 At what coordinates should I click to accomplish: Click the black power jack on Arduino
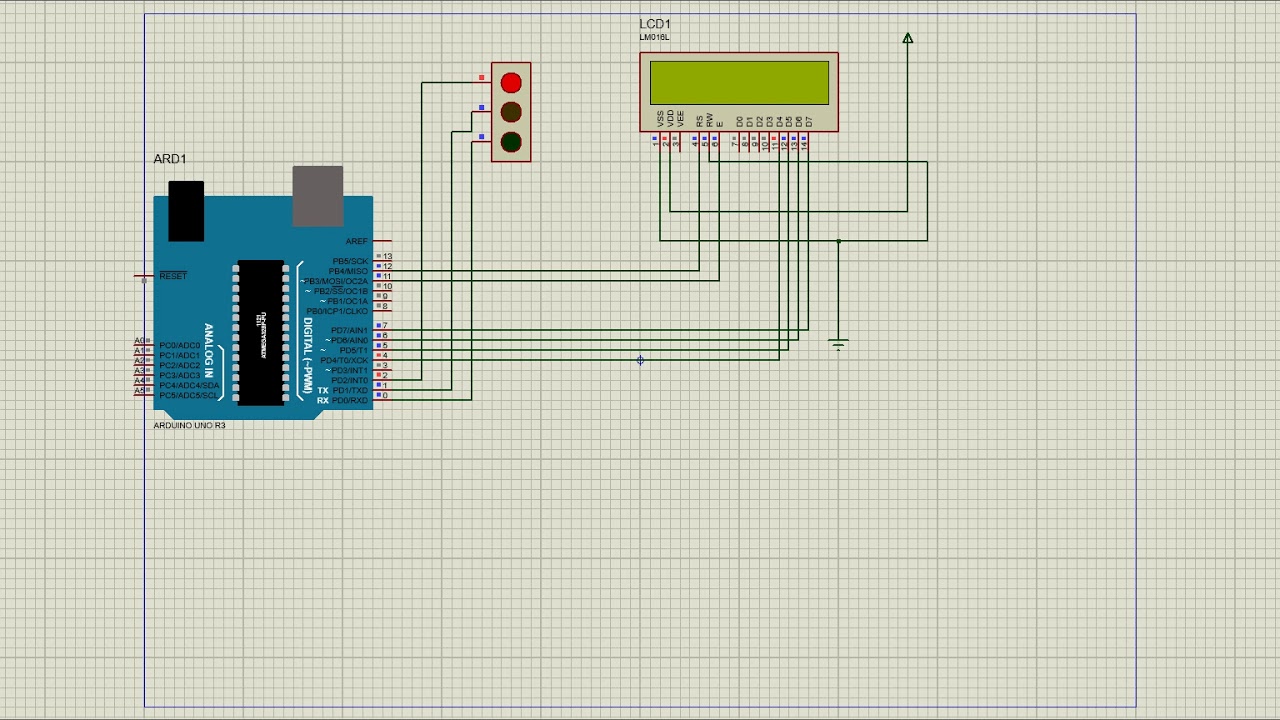pyautogui.click(x=186, y=211)
